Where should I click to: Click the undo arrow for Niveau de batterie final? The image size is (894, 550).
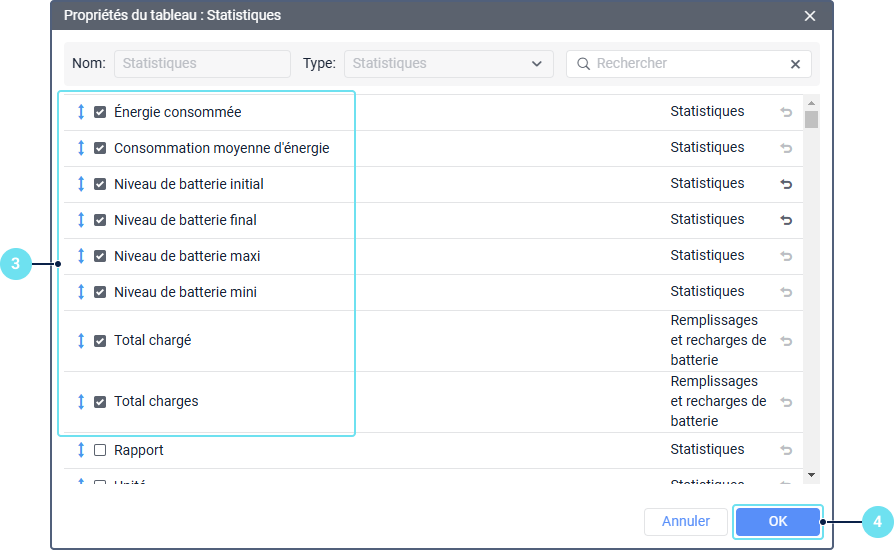pyautogui.click(x=786, y=220)
